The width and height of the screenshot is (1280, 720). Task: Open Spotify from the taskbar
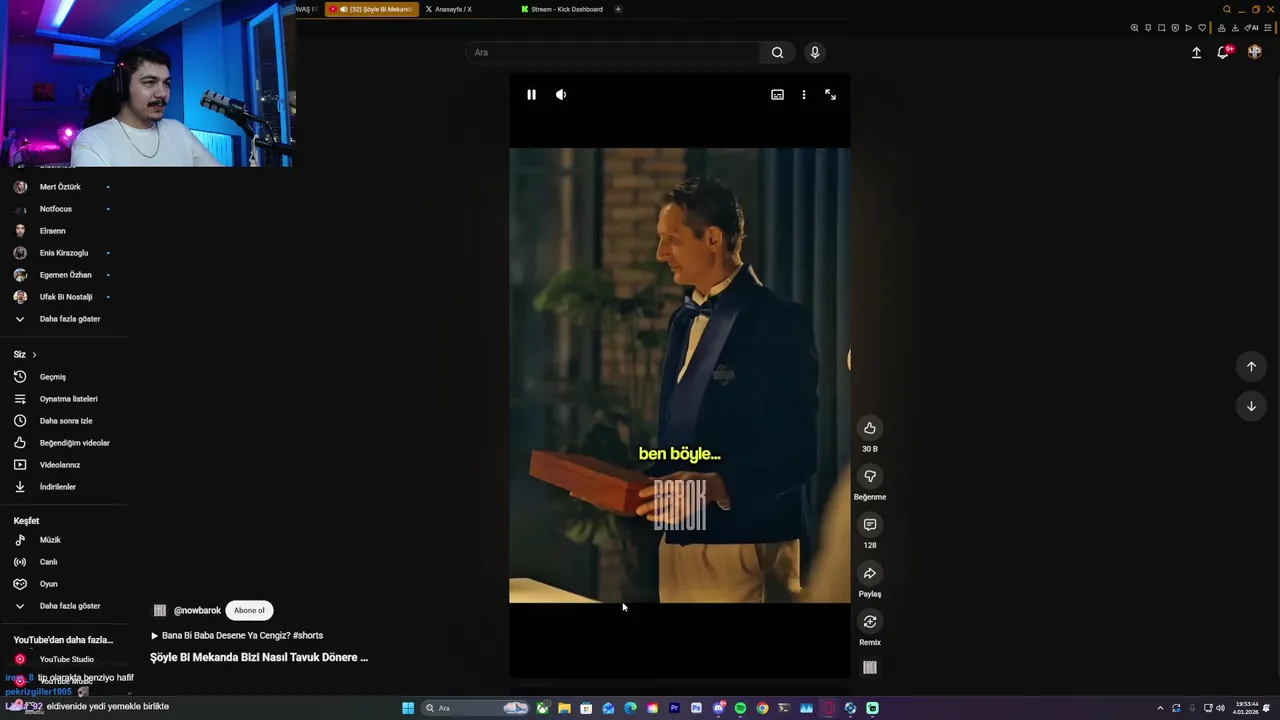740,708
